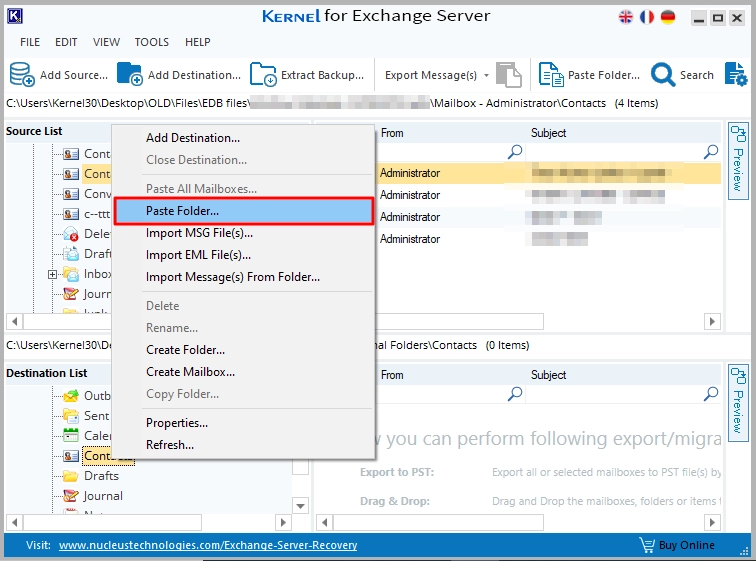Click the copy messages icon in toolbar
Viewport: 756px width, 561px height.
[509, 75]
